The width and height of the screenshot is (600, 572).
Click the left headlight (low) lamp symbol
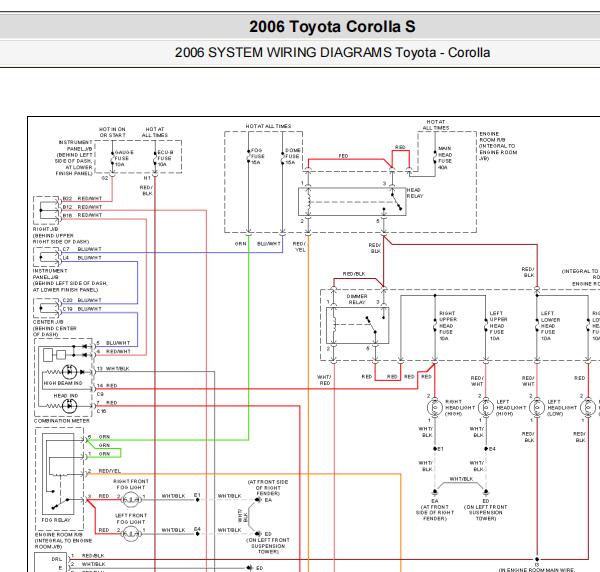pyautogui.click(x=537, y=408)
